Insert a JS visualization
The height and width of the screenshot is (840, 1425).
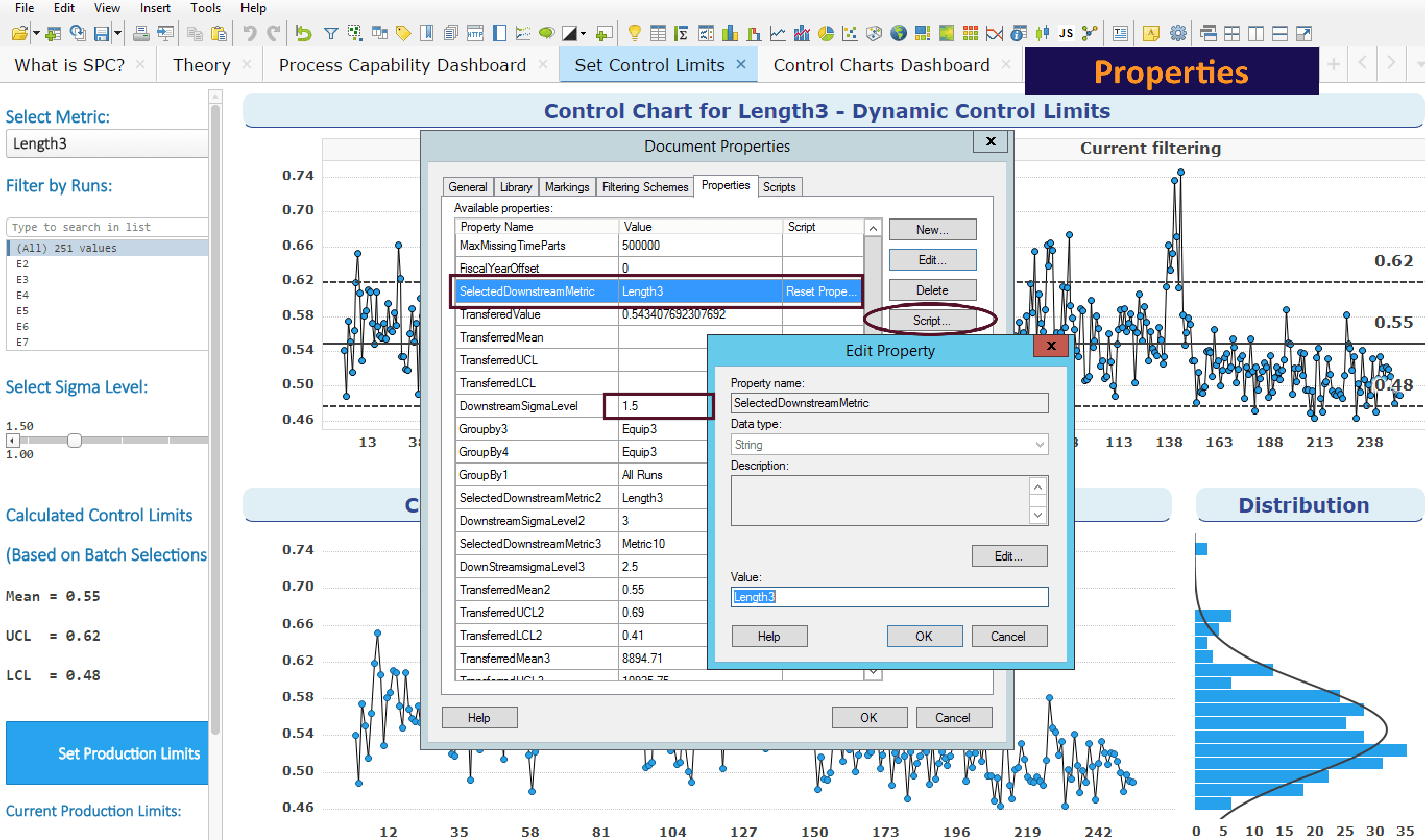[x=1066, y=33]
